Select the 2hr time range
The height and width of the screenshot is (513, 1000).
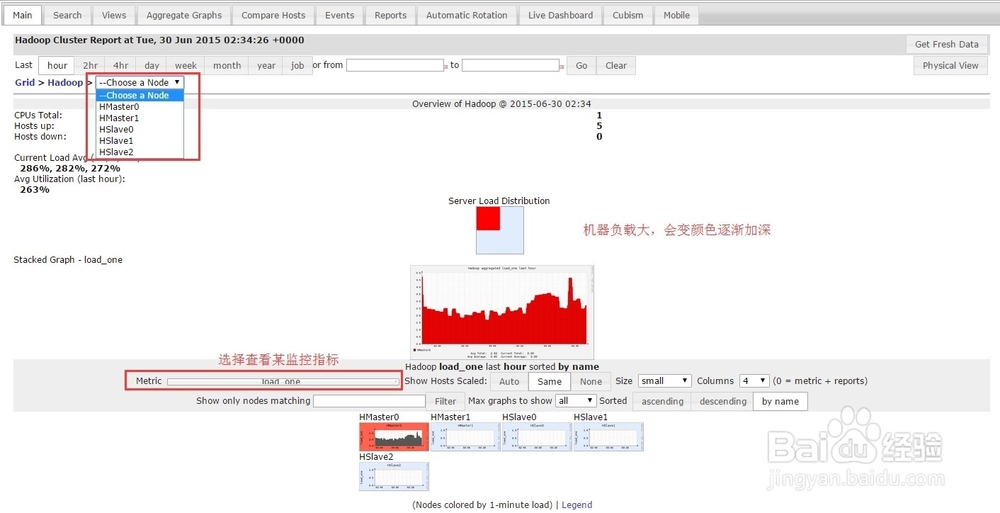coord(91,65)
